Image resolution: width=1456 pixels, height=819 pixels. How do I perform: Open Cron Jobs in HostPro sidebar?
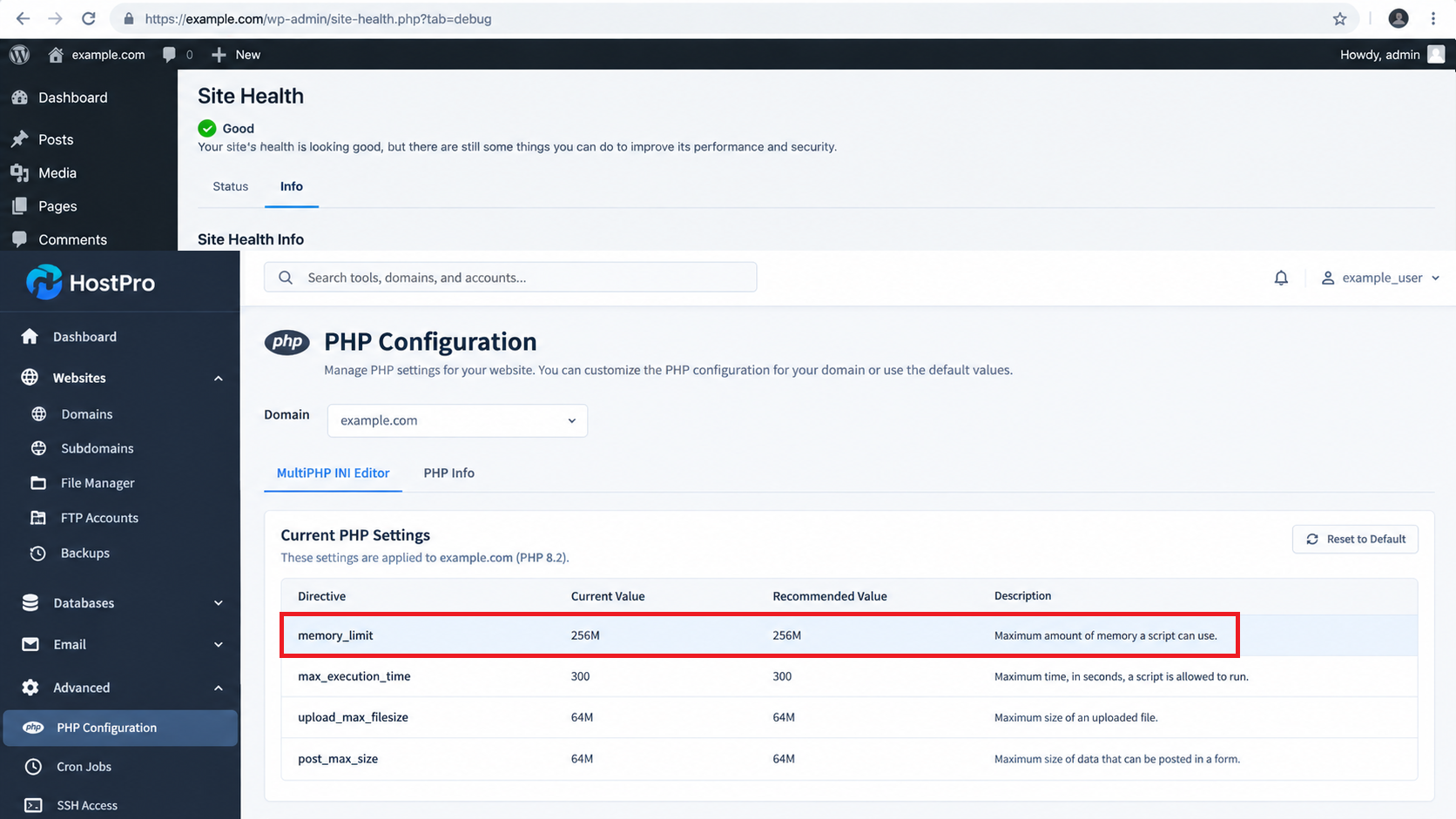84,767
